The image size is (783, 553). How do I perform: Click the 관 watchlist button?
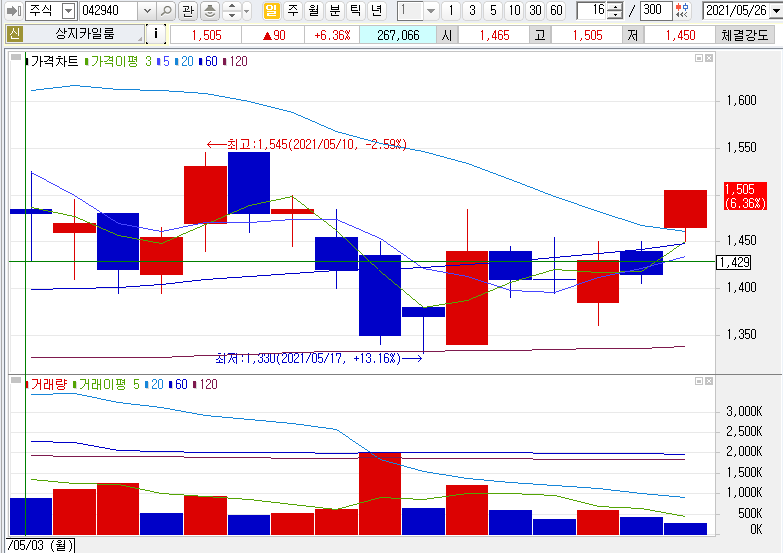188,10
